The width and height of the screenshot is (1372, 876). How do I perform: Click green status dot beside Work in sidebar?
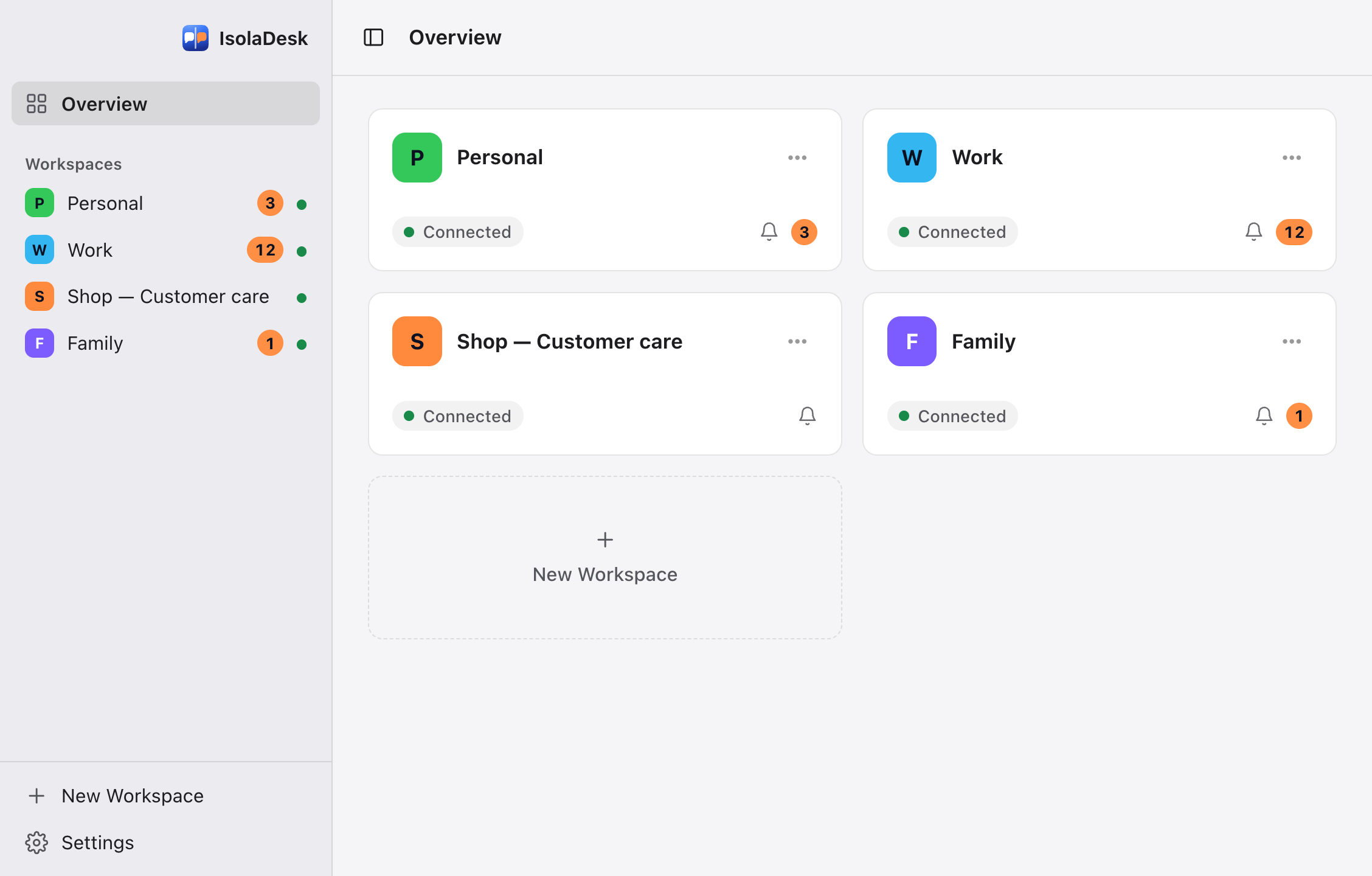coord(302,251)
